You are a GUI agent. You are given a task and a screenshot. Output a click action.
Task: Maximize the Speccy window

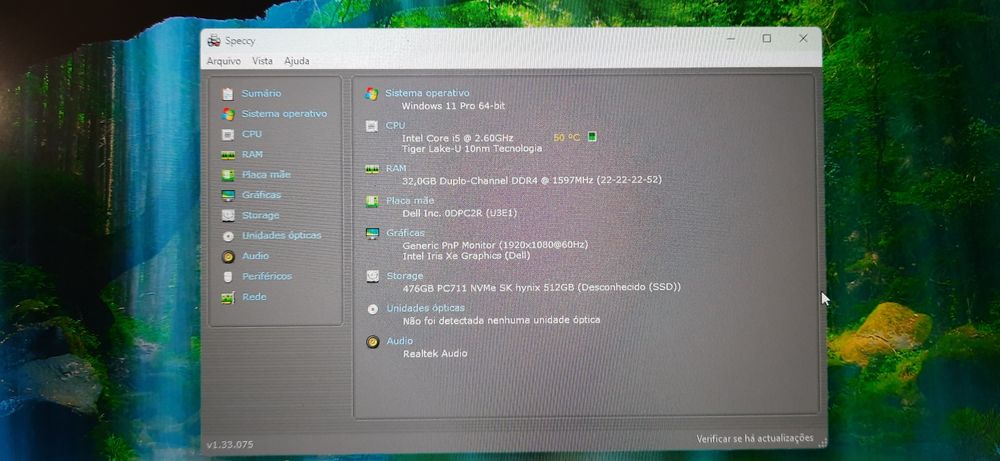tap(767, 39)
